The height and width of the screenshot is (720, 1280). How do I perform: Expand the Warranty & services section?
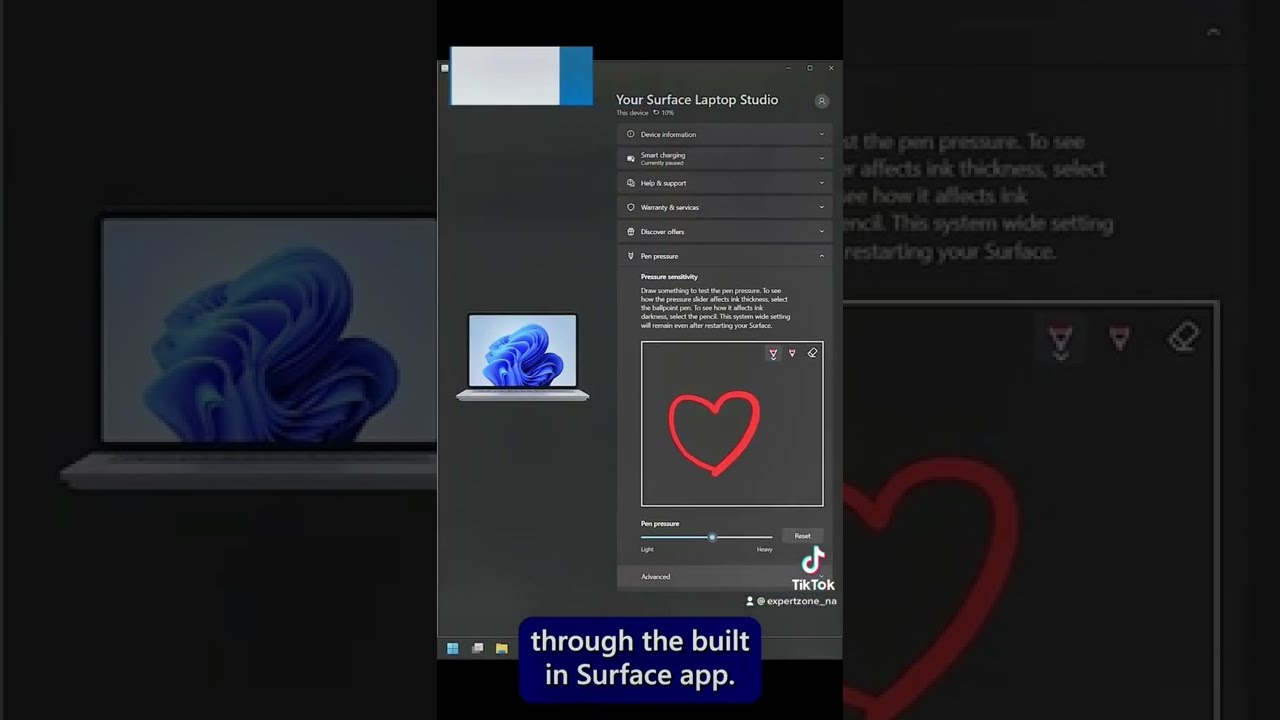click(x=724, y=207)
